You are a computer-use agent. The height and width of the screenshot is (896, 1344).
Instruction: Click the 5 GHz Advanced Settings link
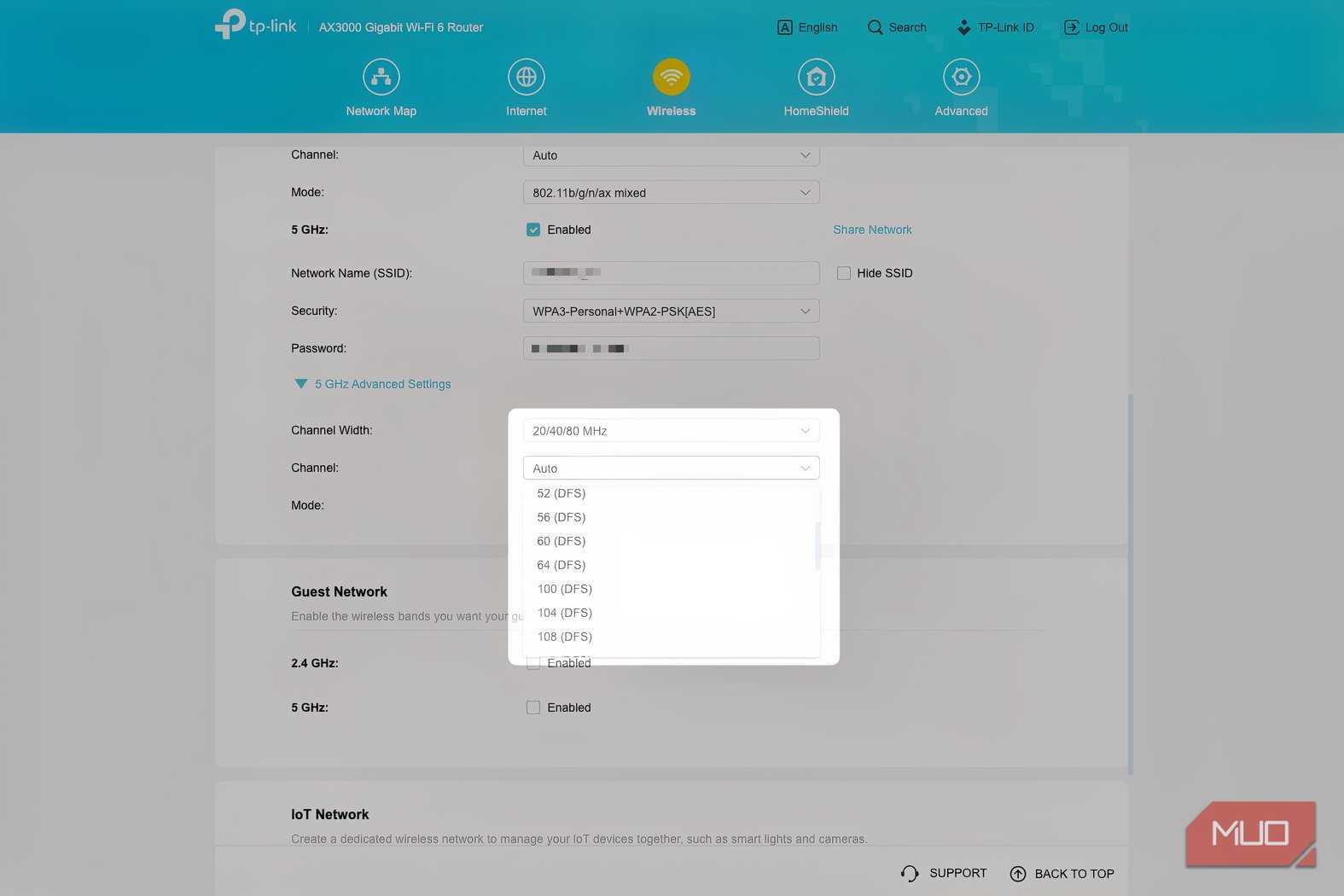[x=382, y=384]
